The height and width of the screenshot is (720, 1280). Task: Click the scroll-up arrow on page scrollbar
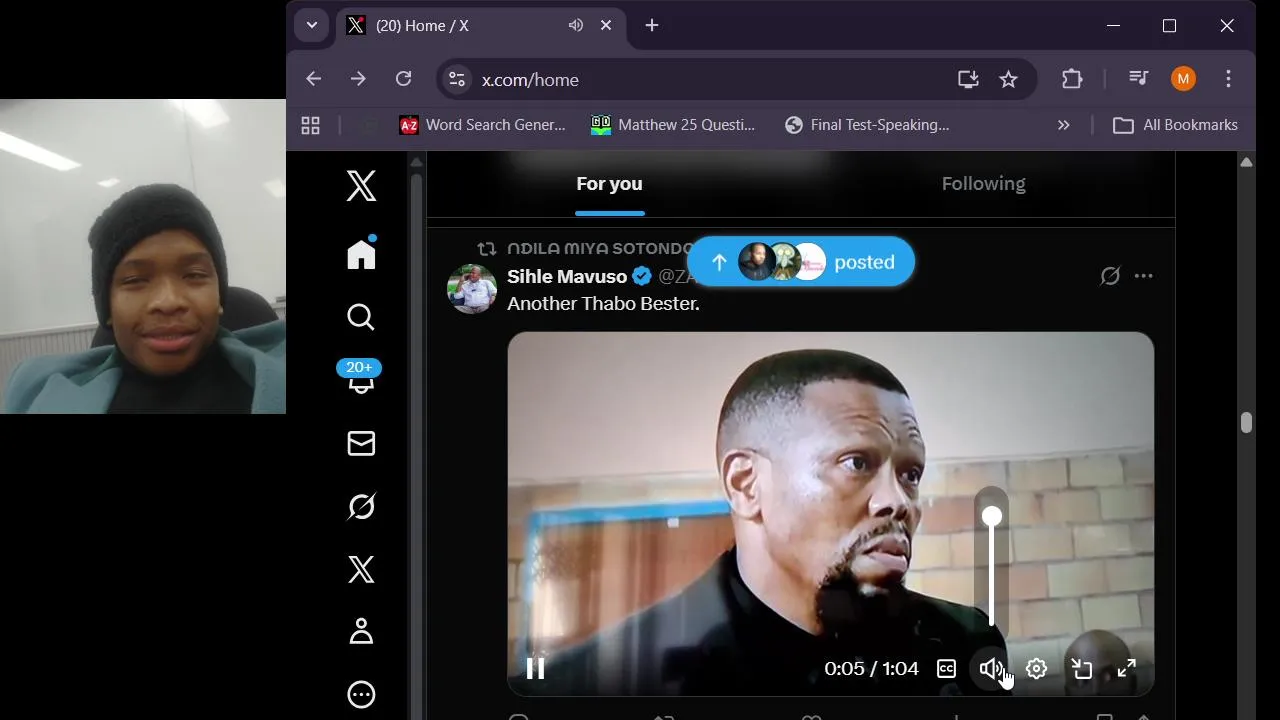click(1246, 161)
